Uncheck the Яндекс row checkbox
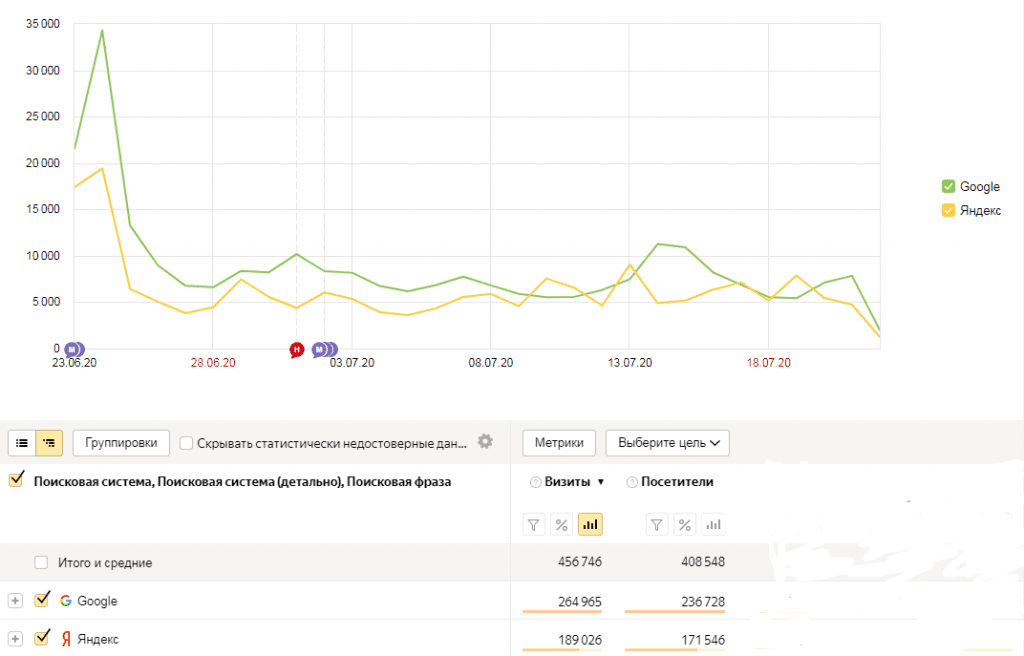The height and width of the screenshot is (656, 1024). coord(42,638)
